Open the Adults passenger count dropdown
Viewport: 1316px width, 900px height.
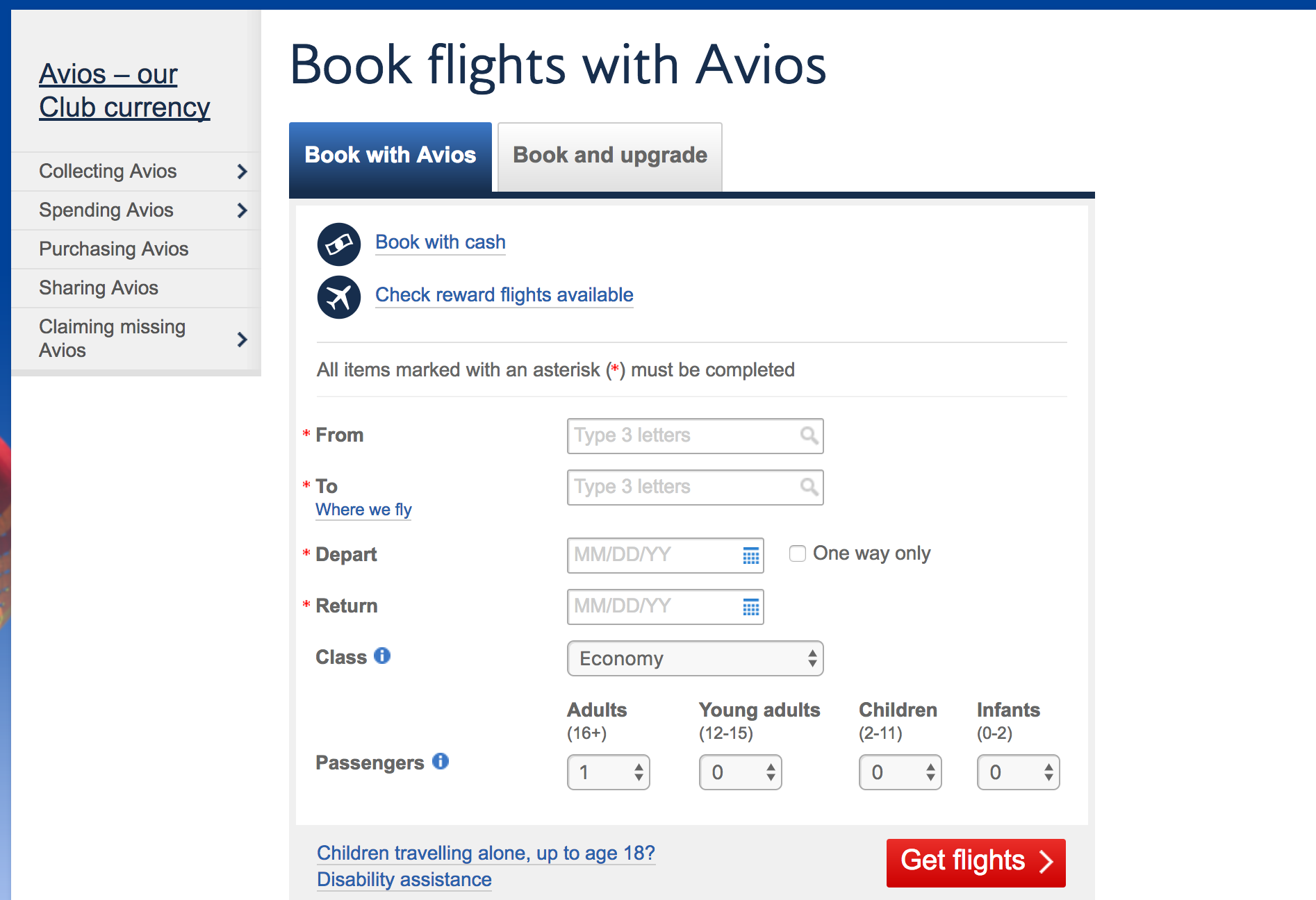click(609, 772)
